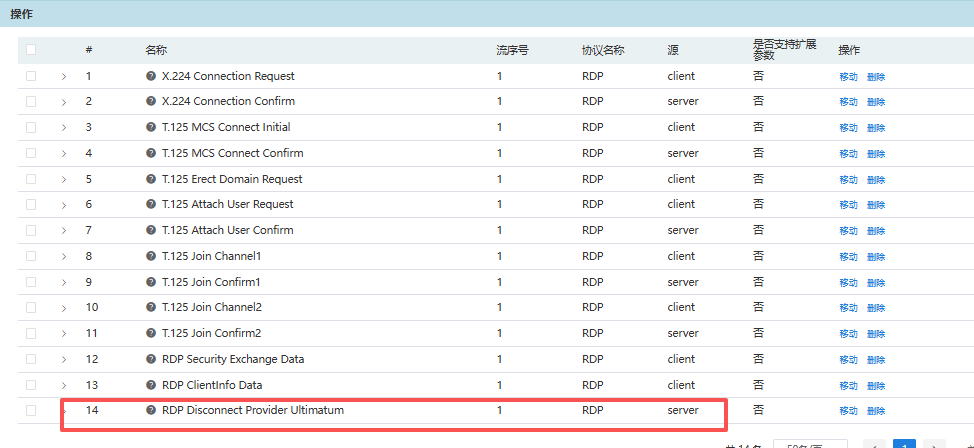Viewport: 974px width, 448px height.
Task: Click question icon for T.125 Join Confirm1
Action: pyautogui.click(x=151, y=282)
